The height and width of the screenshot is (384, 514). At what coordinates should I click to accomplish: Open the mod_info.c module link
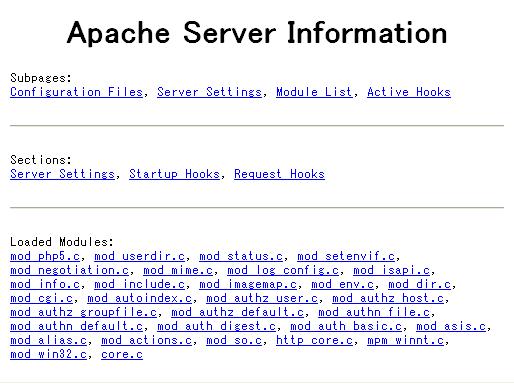click(45, 284)
